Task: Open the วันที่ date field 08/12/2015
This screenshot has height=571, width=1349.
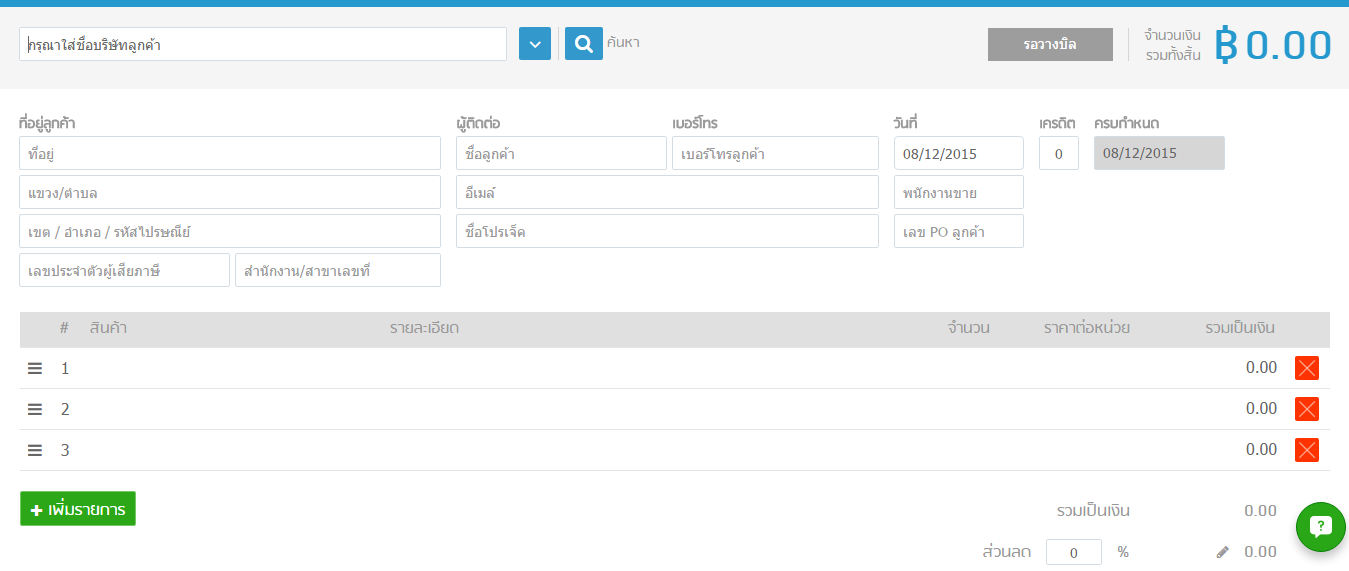Action: pyautogui.click(x=959, y=153)
